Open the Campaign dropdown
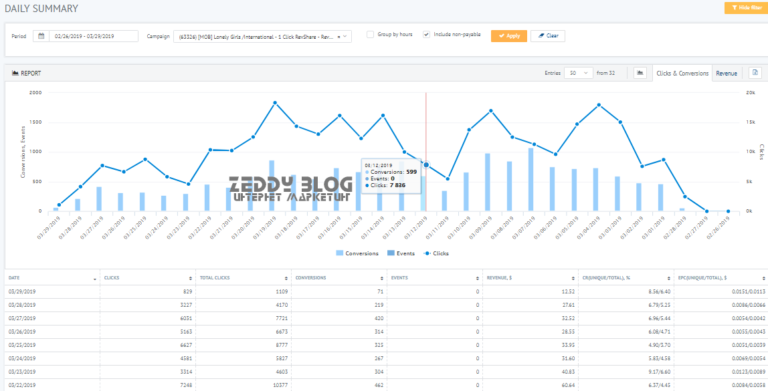 tap(263, 36)
